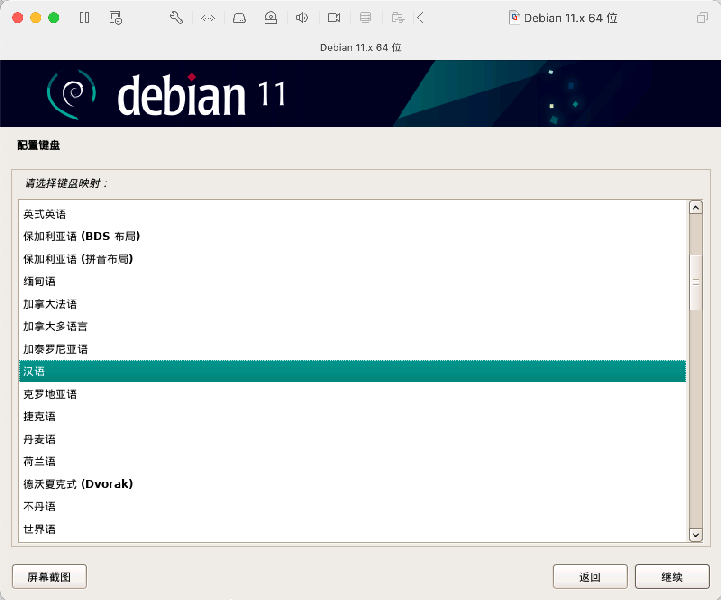Click the network adapter arrows icon
This screenshot has width=721, height=600.
[x=208, y=18]
